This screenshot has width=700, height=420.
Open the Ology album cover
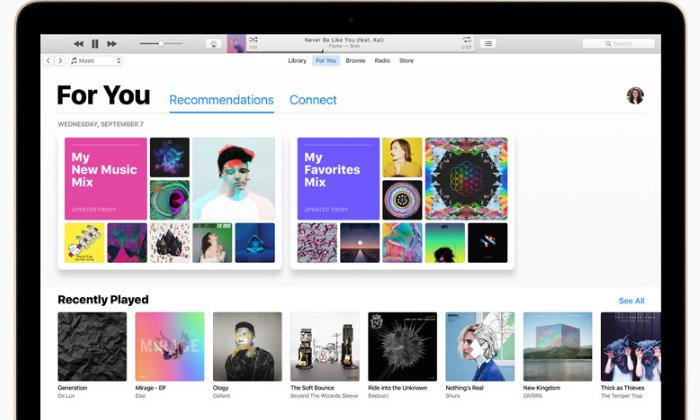click(x=247, y=346)
